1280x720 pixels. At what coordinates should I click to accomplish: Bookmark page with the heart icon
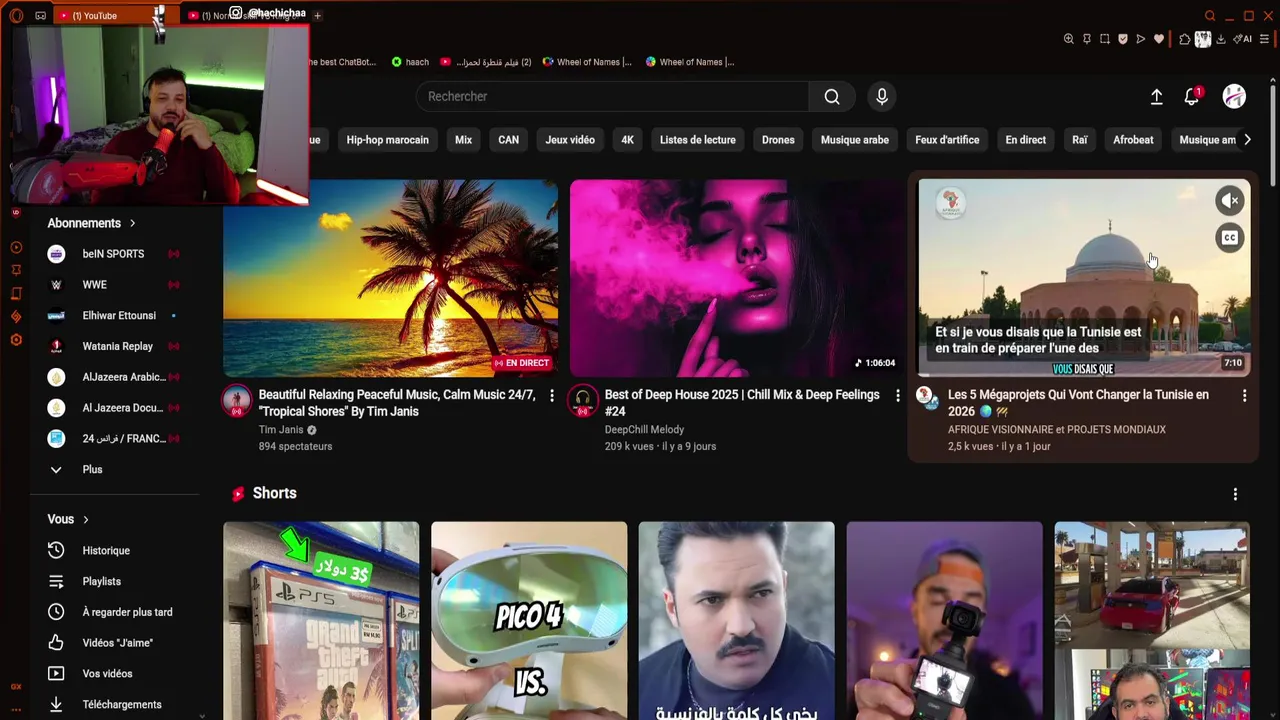pyautogui.click(x=1159, y=39)
